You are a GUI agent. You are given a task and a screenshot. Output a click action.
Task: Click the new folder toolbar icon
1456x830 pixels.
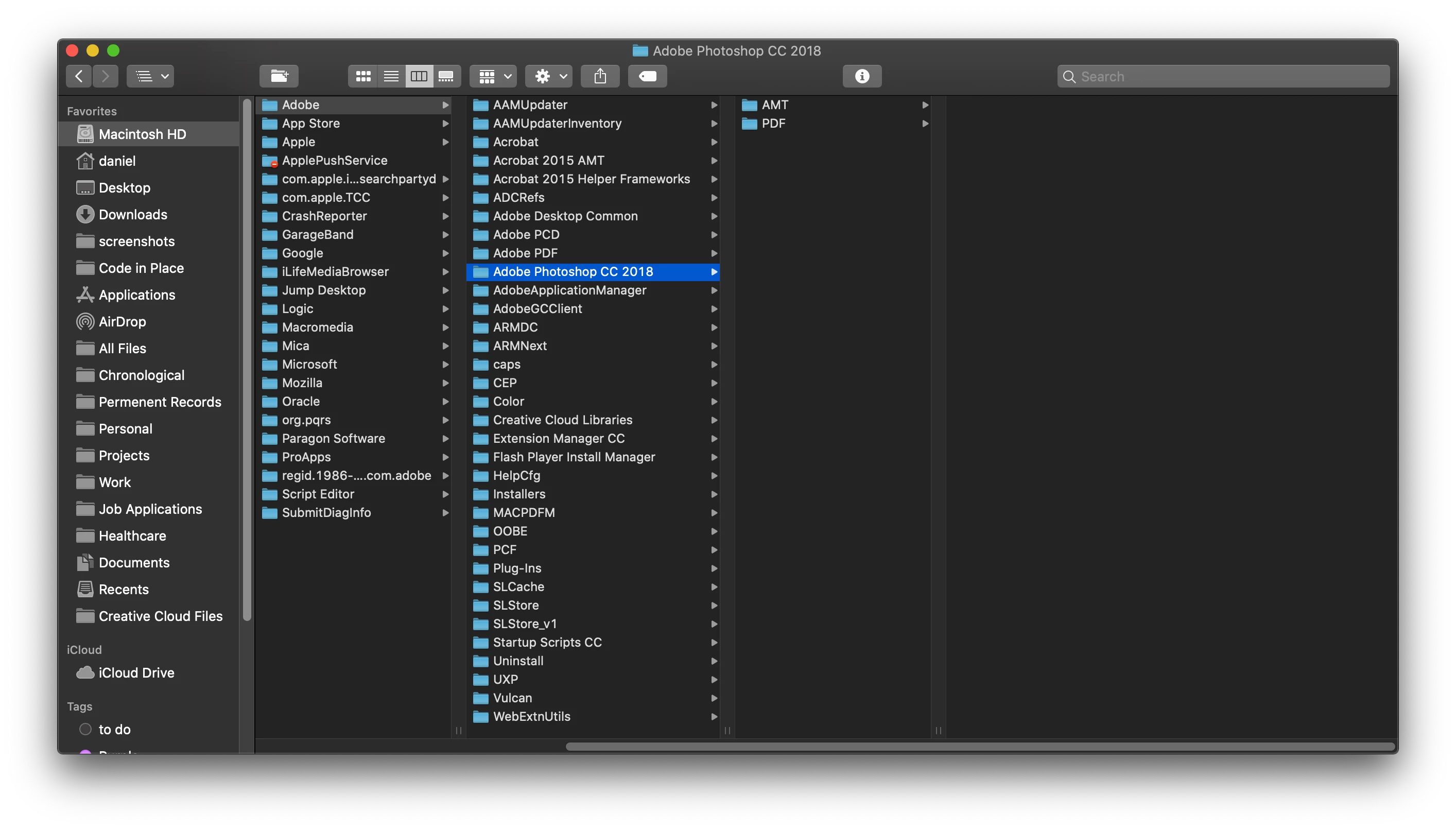[279, 76]
